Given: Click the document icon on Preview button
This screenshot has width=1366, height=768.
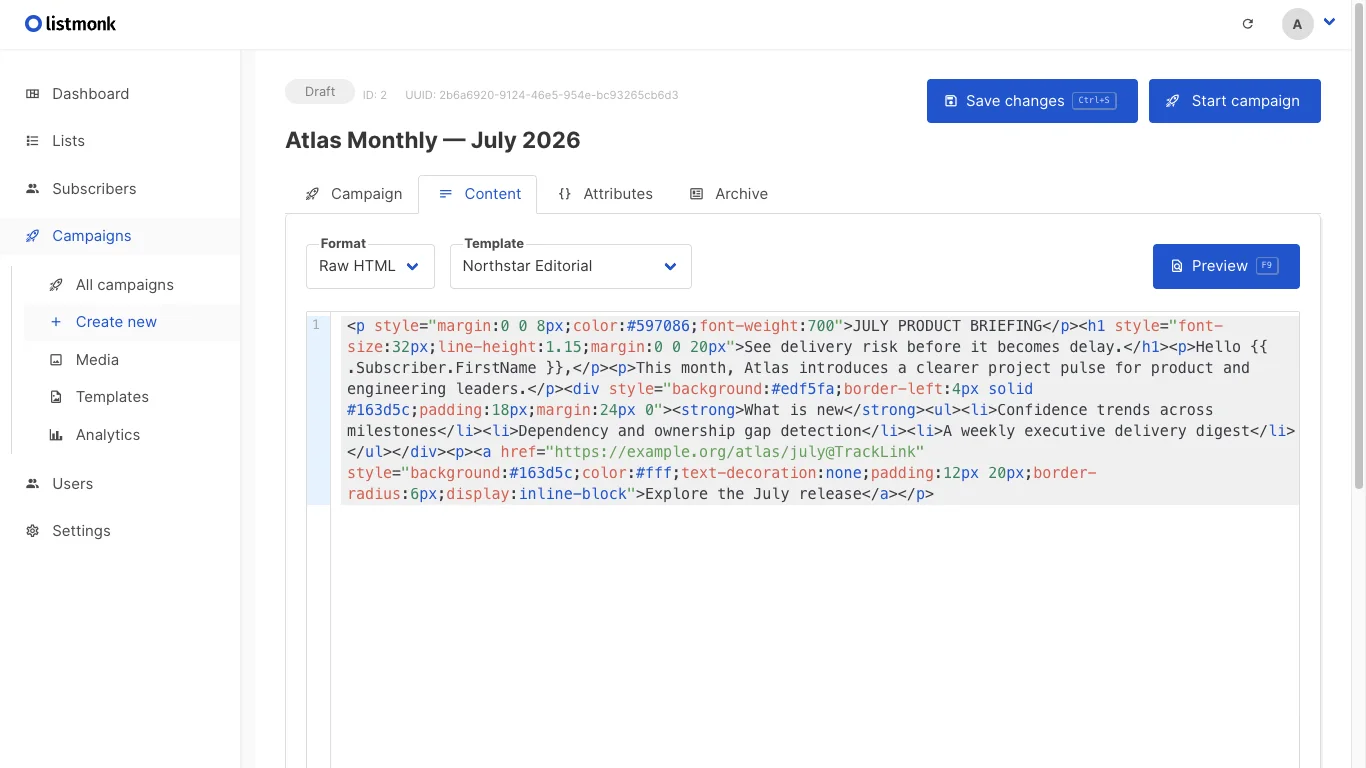Looking at the screenshot, I should (x=1177, y=266).
